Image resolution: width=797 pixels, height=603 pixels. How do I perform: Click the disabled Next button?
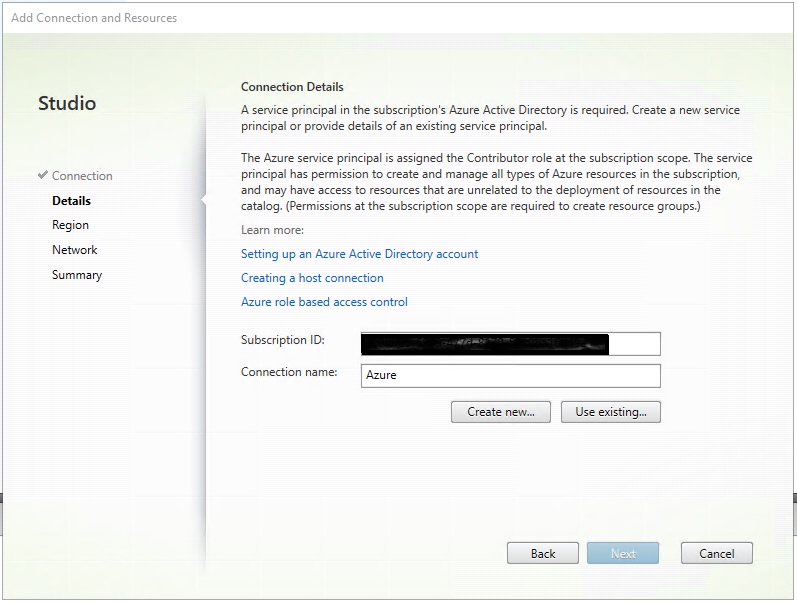coord(623,553)
